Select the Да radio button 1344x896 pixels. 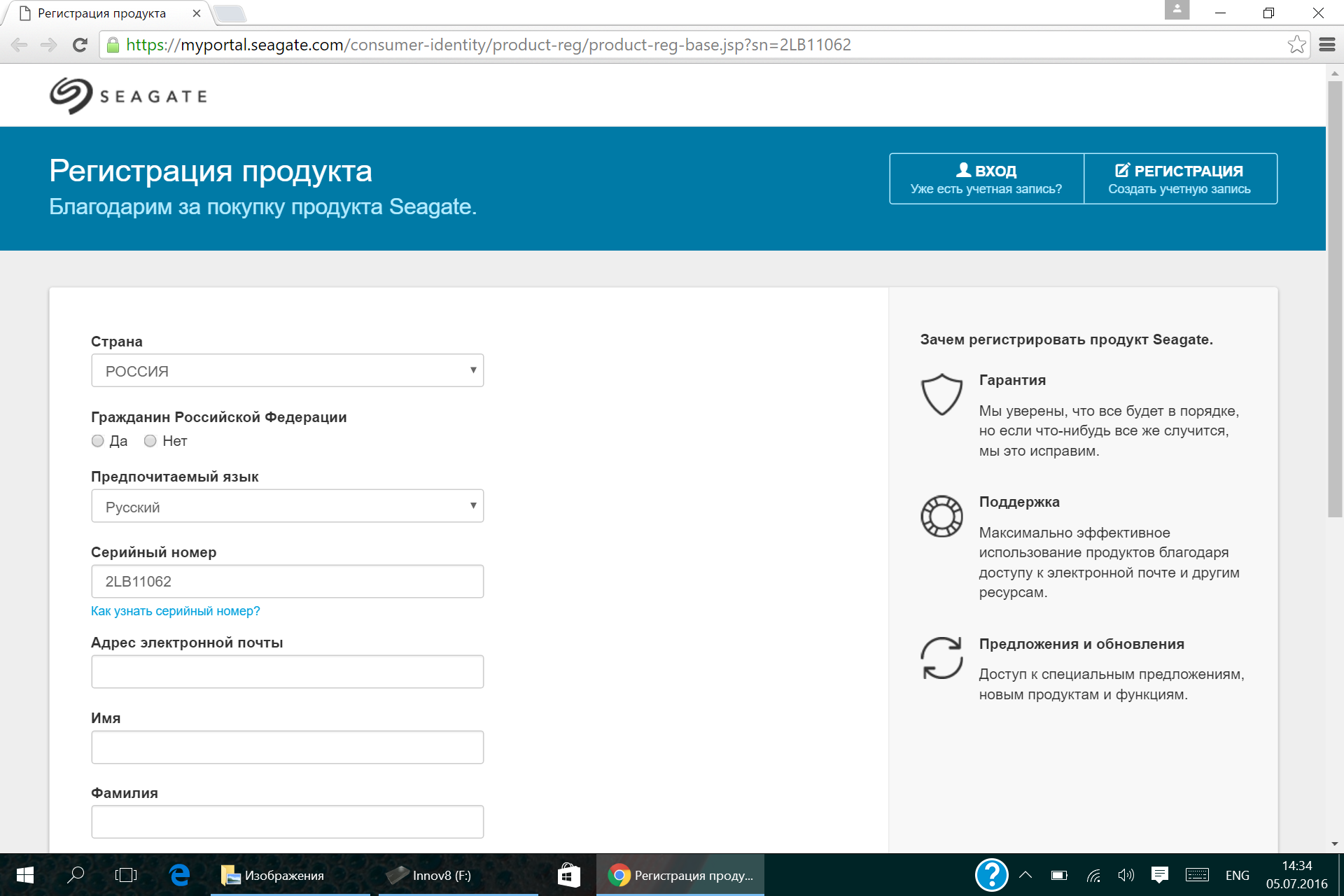point(98,441)
